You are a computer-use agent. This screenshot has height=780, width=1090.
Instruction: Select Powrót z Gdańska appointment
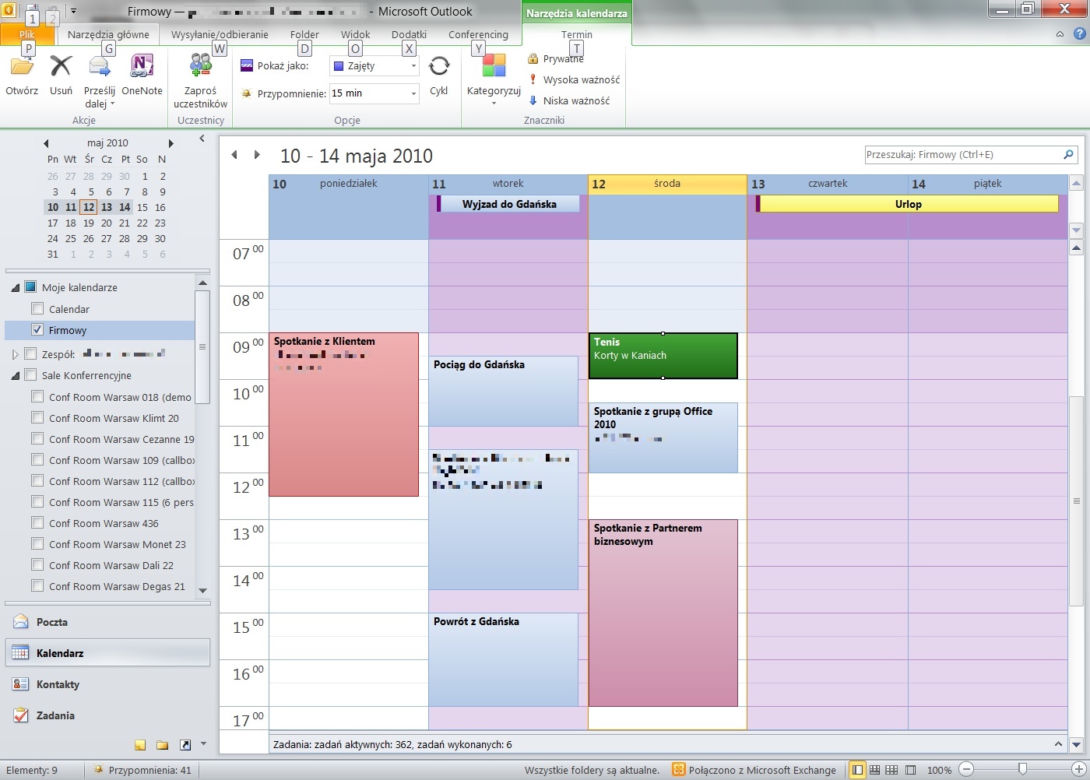pyautogui.click(x=503, y=660)
